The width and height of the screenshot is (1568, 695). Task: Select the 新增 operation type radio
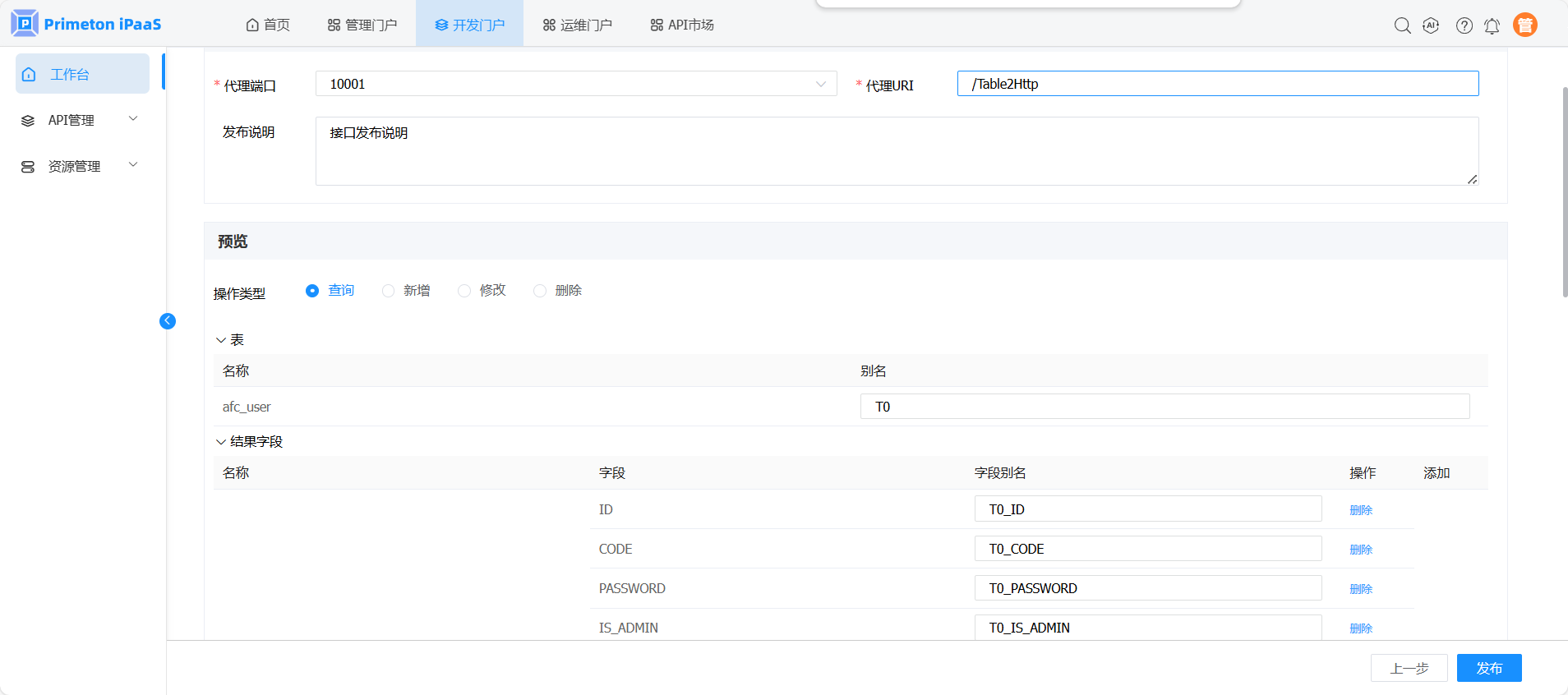(389, 291)
